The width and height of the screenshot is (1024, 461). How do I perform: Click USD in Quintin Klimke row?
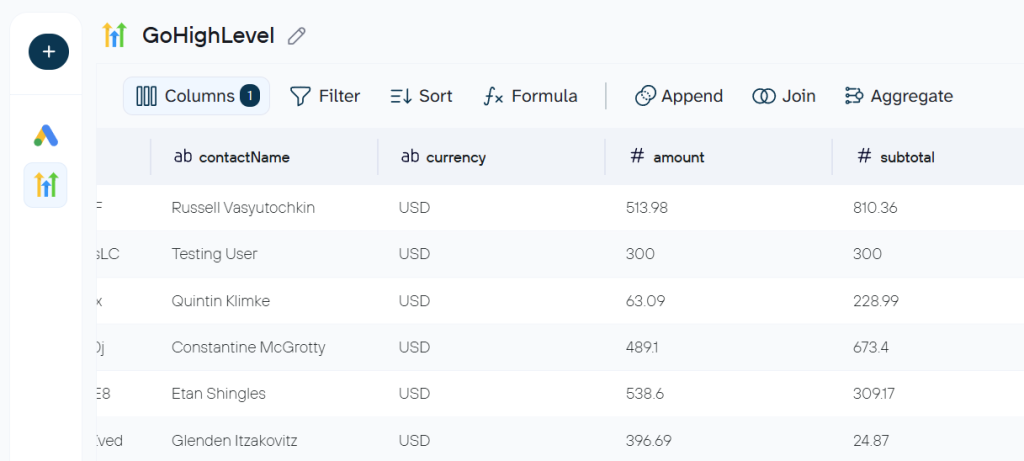[x=415, y=301]
